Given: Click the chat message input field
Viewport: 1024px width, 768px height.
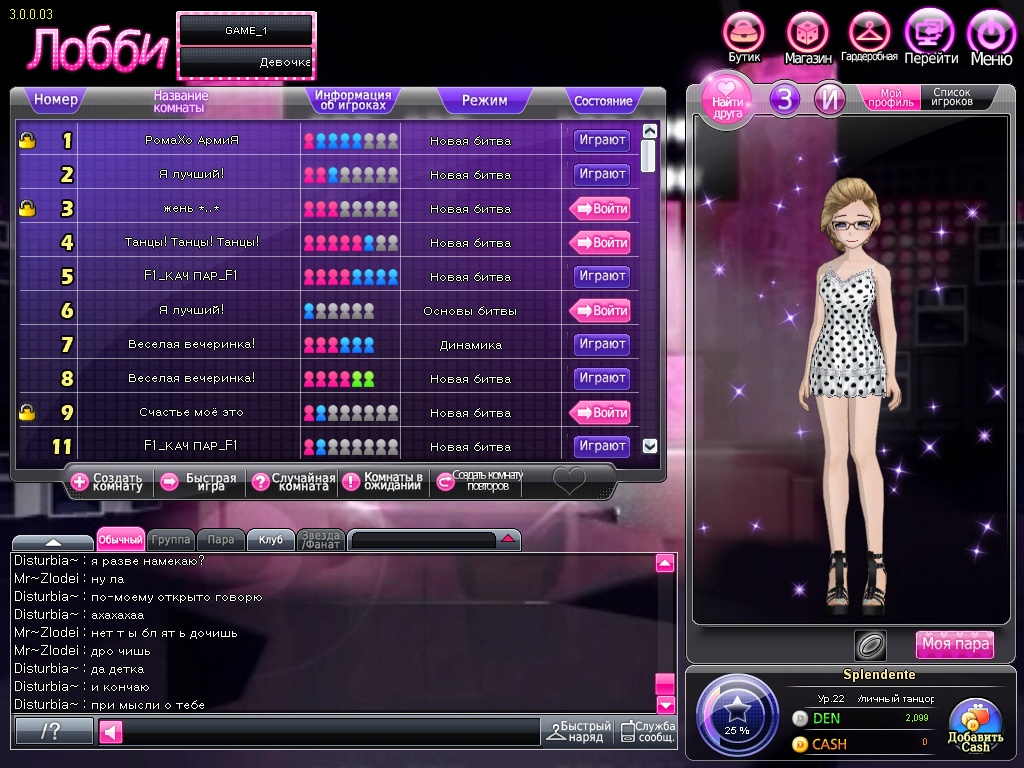Looking at the screenshot, I should pyautogui.click(x=330, y=733).
